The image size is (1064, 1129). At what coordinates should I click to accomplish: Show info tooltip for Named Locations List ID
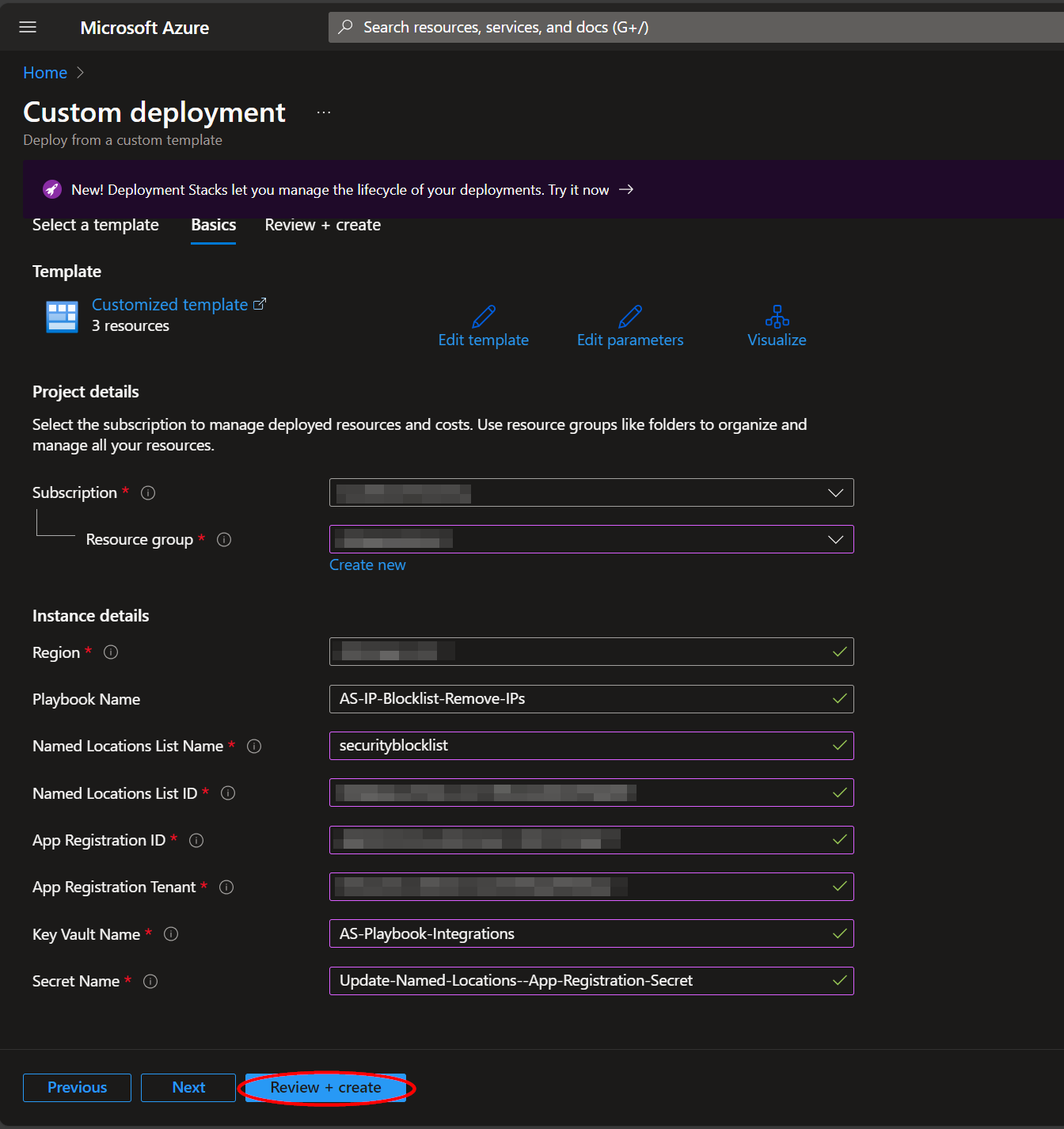point(228,793)
